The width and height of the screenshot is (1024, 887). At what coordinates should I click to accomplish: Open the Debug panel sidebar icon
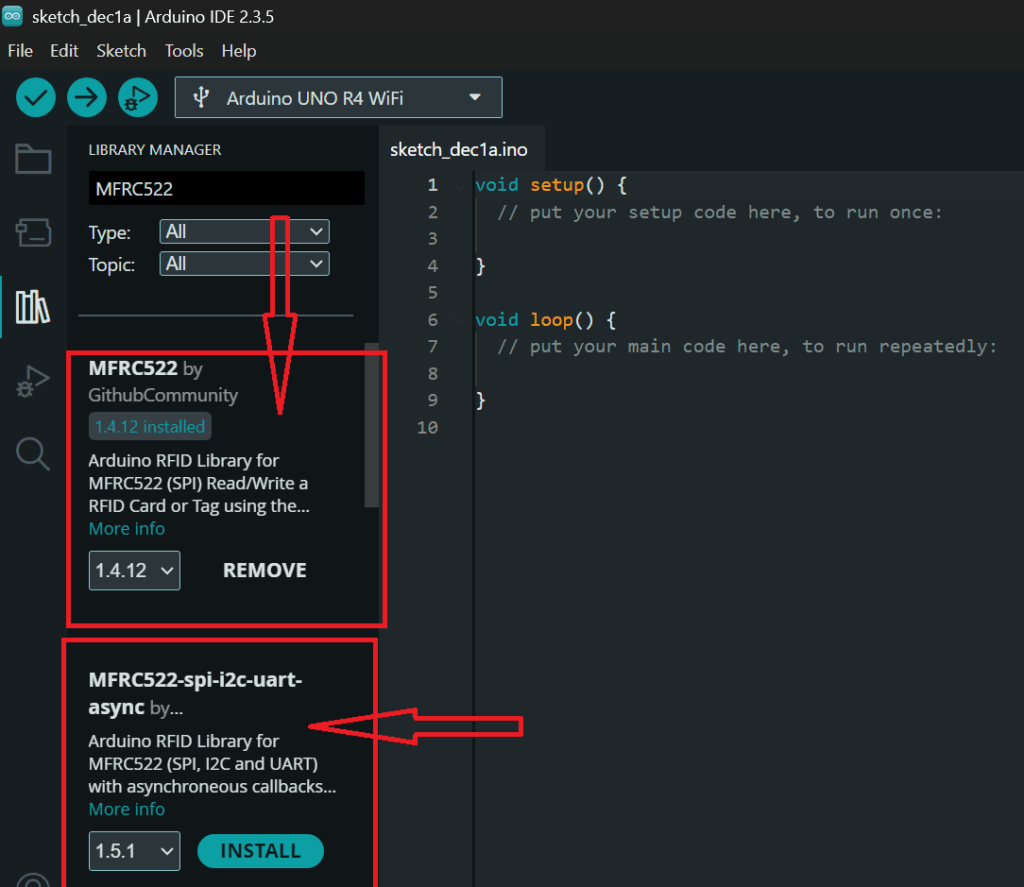[x=33, y=381]
